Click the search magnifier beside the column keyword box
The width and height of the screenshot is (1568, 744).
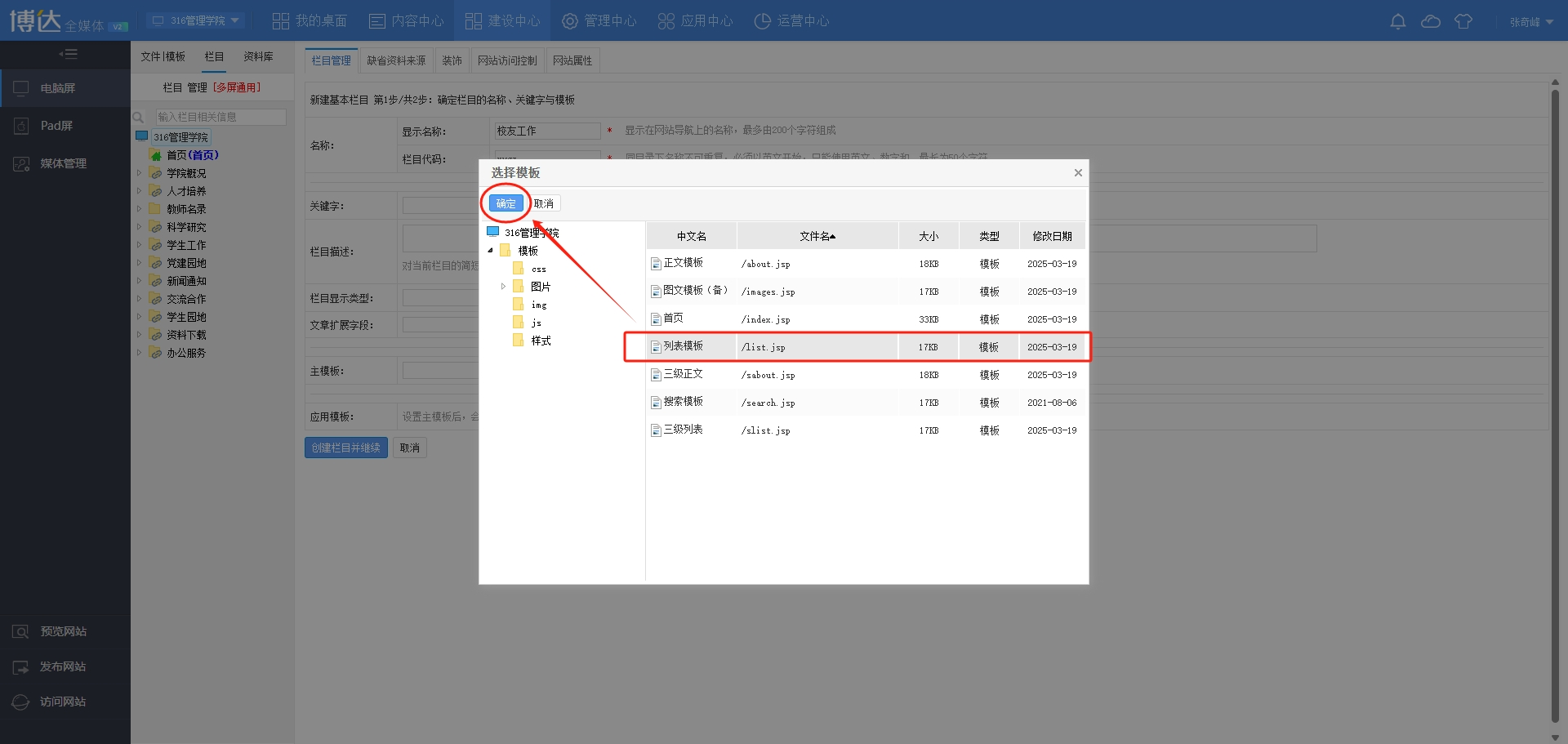coord(139,118)
